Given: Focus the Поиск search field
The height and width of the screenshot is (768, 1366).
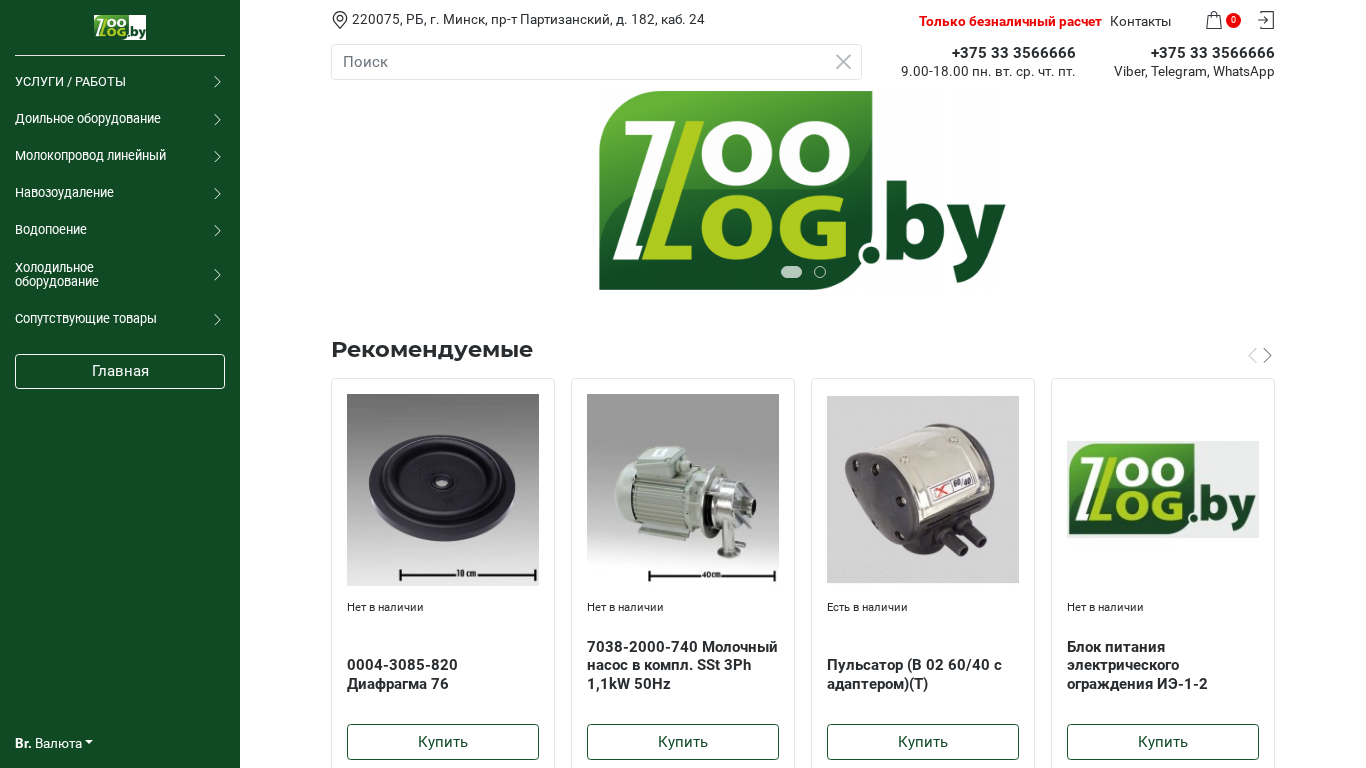Looking at the screenshot, I should [x=596, y=62].
